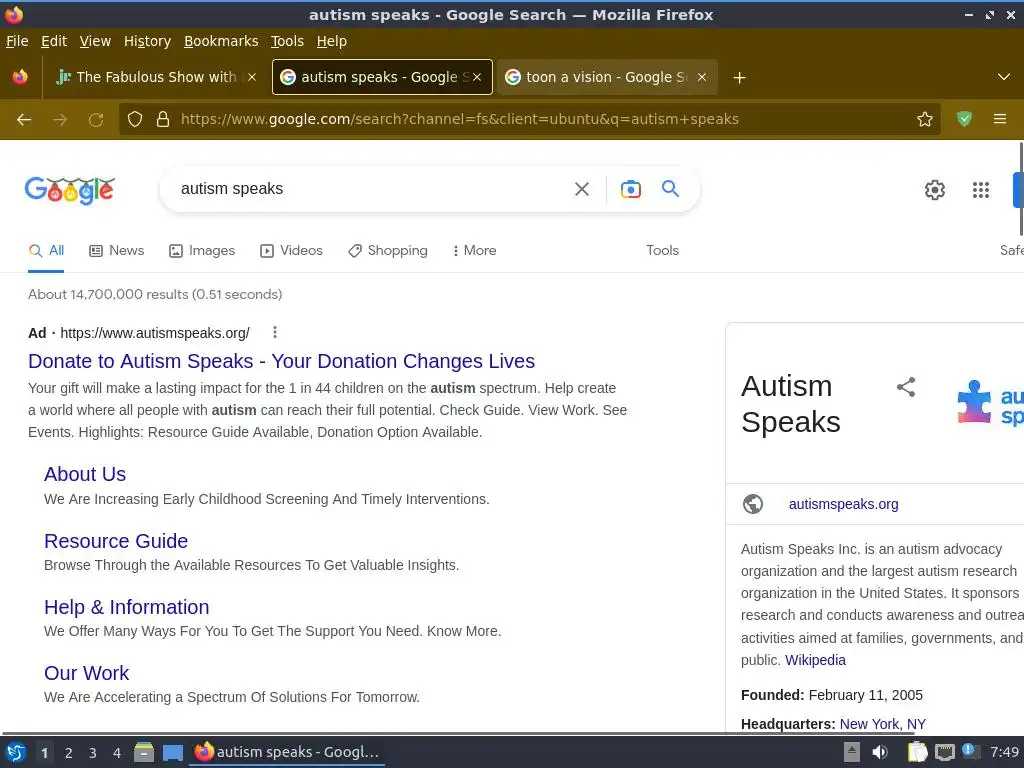
Task: Show site security padlock info
Action: pyautogui.click(x=163, y=119)
